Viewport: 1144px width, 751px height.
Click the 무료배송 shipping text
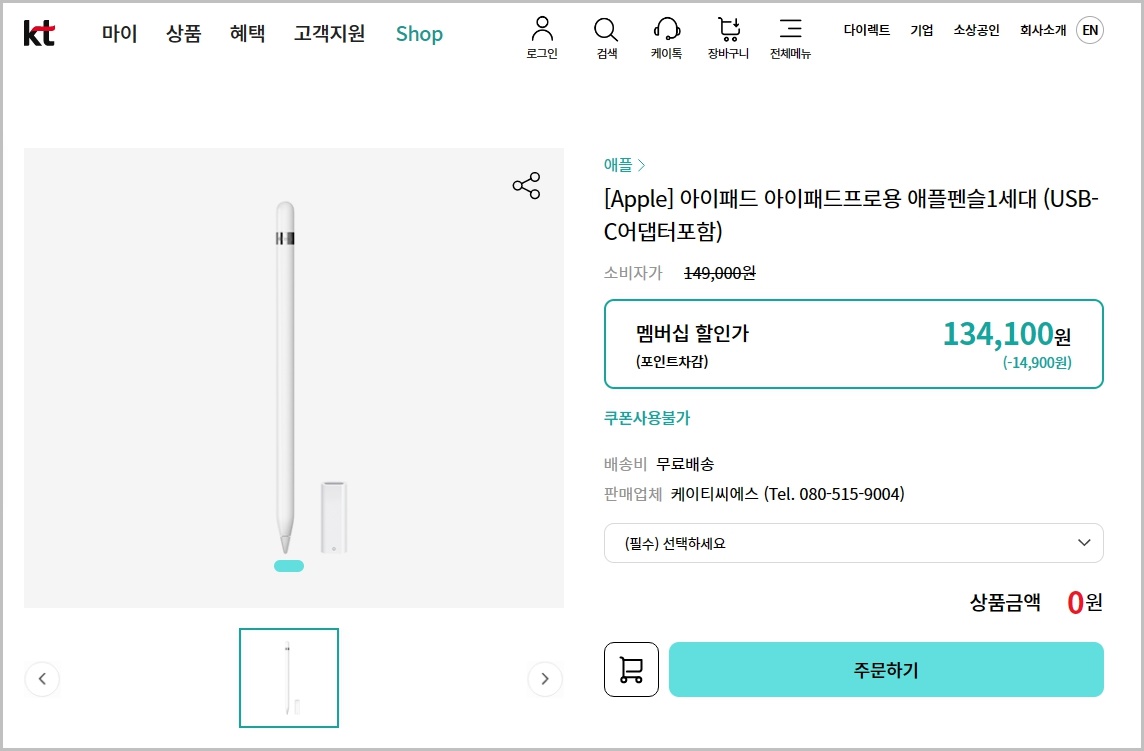(685, 464)
